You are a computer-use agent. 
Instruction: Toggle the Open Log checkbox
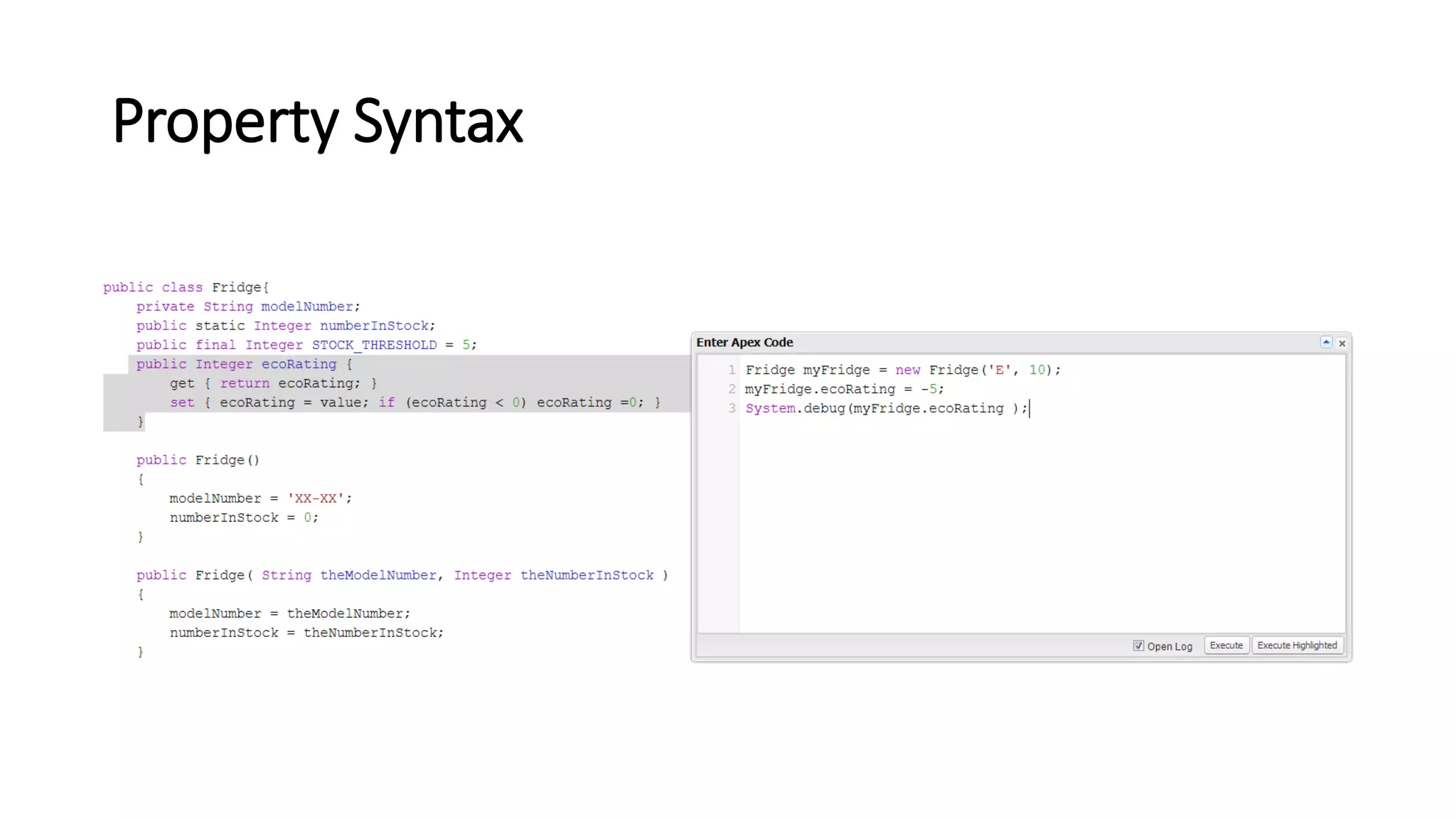1138,646
